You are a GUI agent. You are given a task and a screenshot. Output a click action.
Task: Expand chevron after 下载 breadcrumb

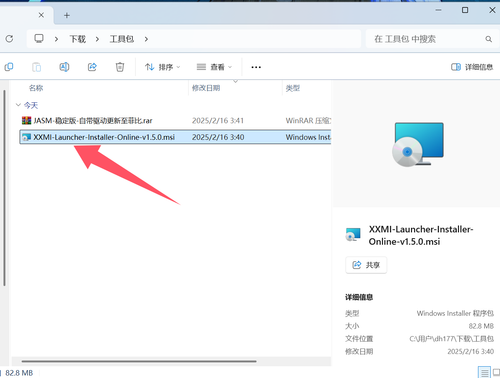click(97, 39)
